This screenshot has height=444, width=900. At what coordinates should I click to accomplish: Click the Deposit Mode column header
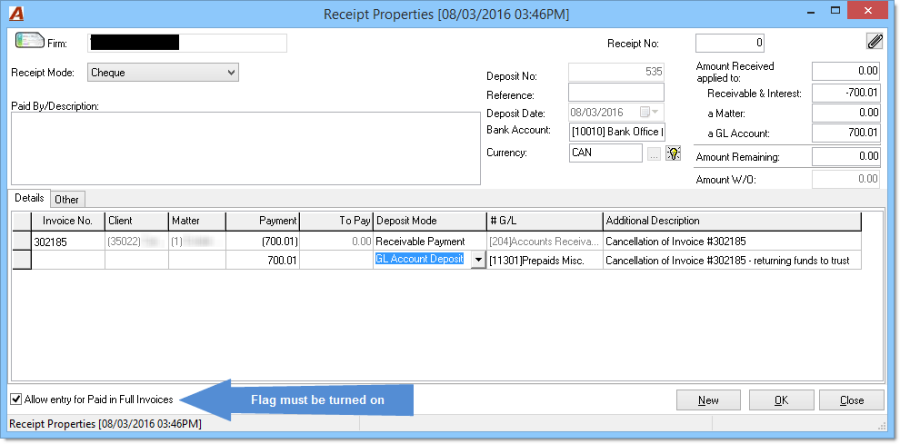point(430,221)
